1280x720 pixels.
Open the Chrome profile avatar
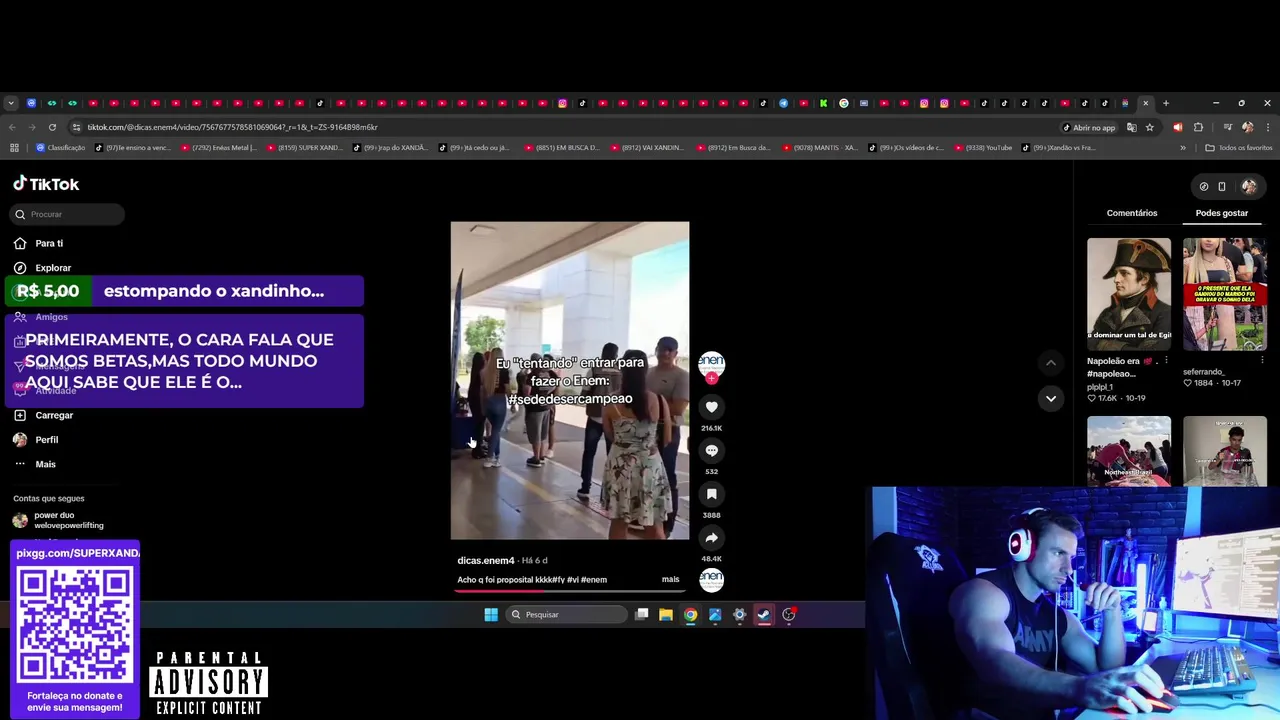[x=1247, y=127]
